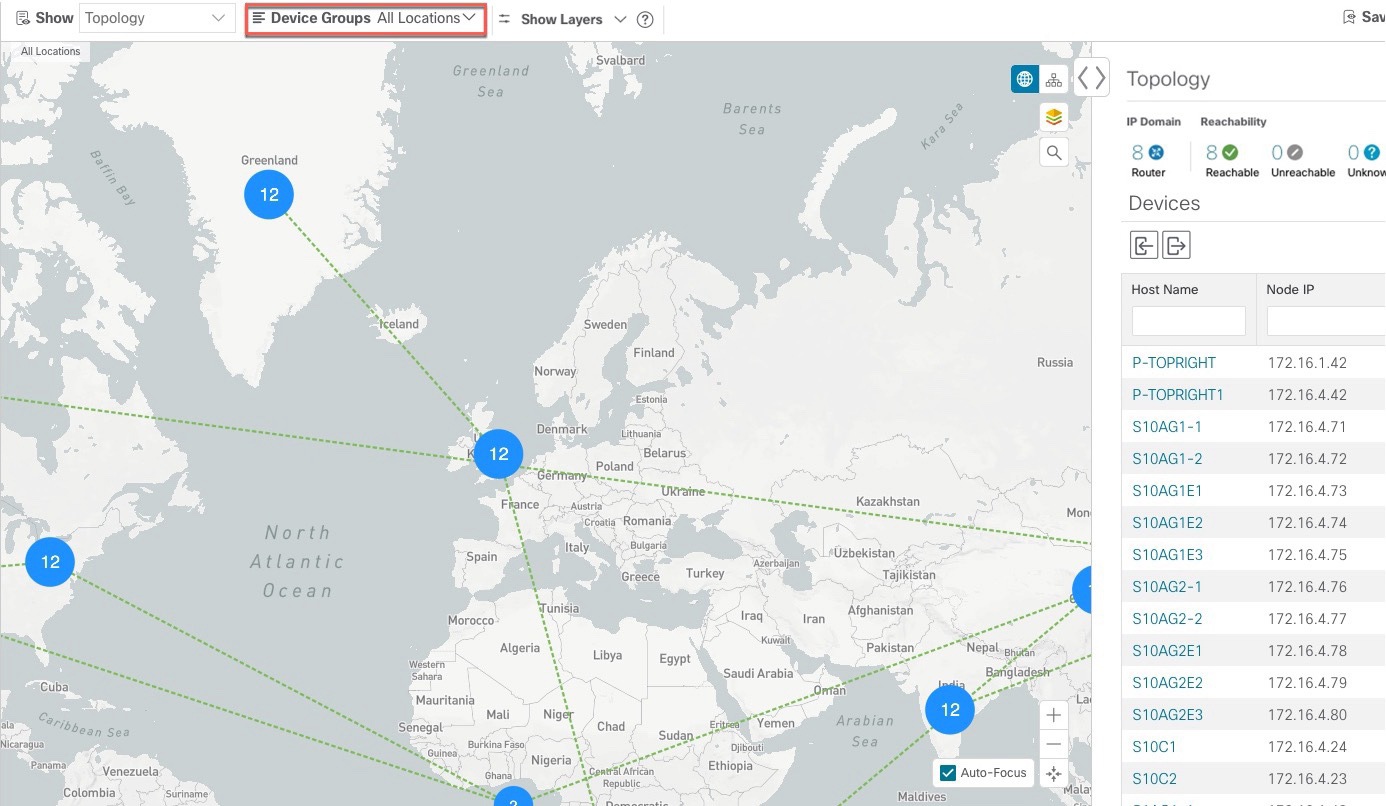Open device P-TOPRIGHT details
1386x806 pixels.
1174,362
